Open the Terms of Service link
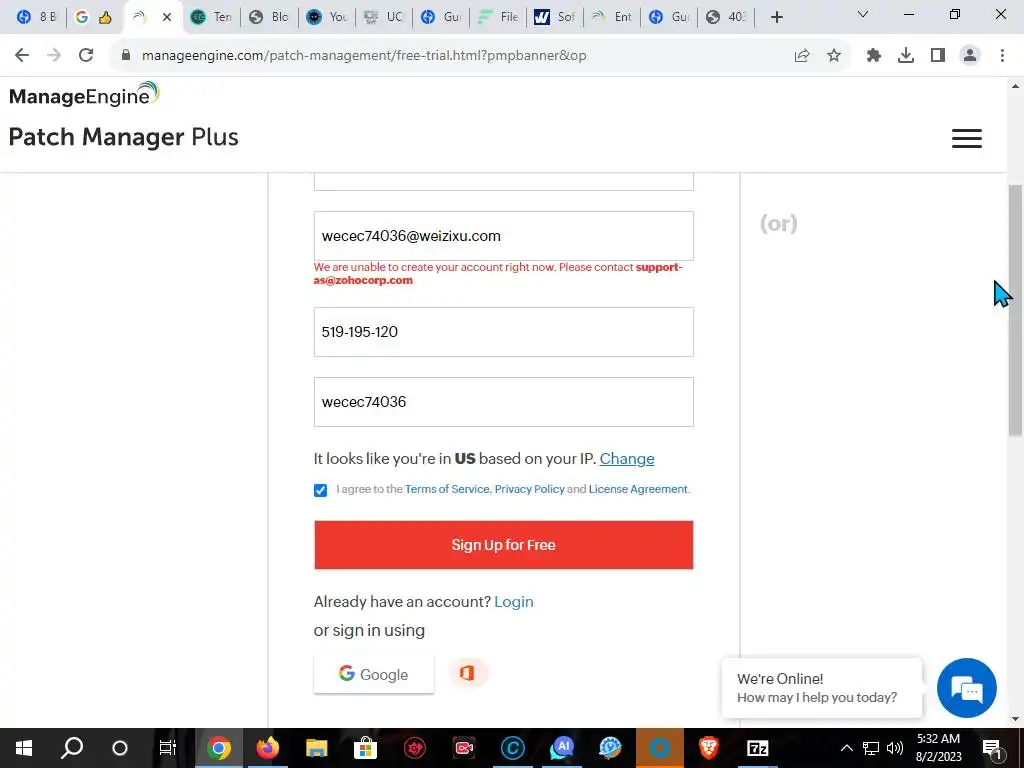 [447, 489]
